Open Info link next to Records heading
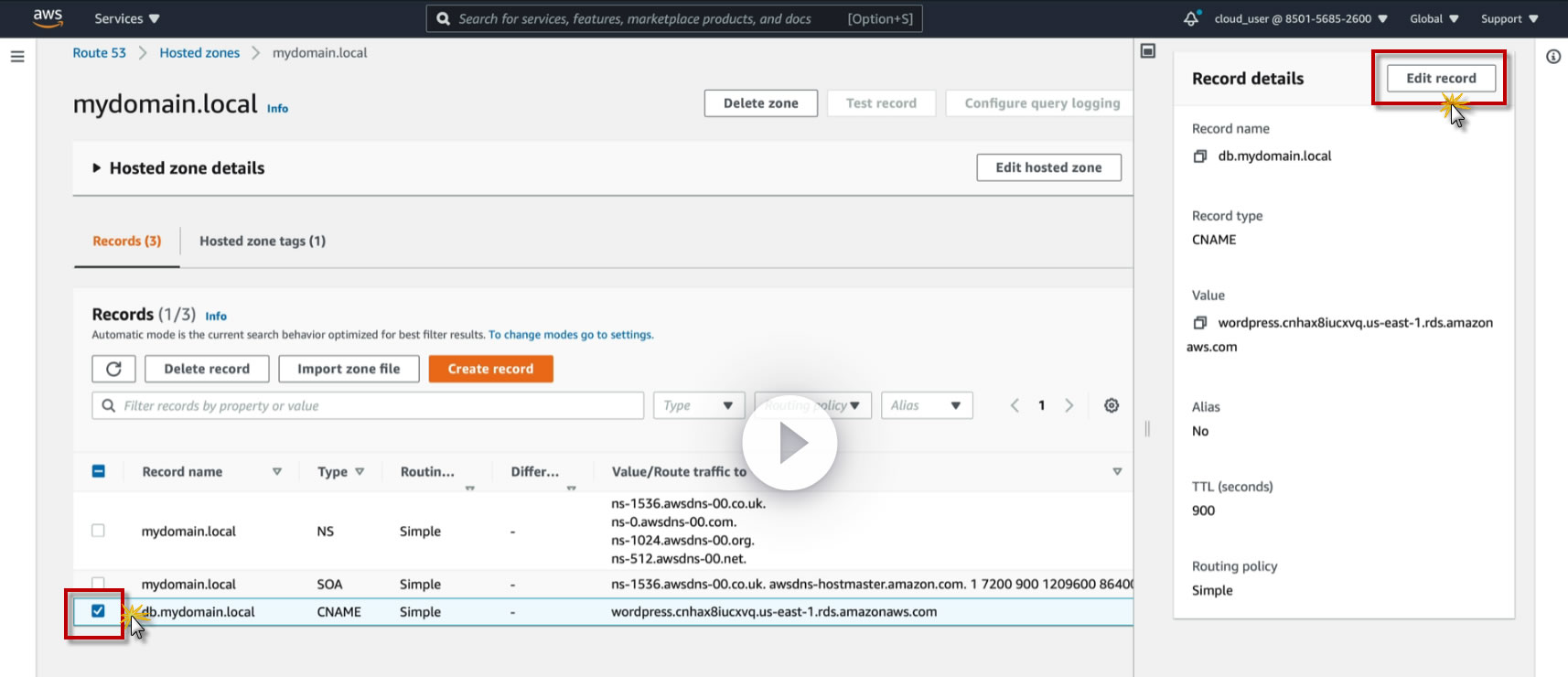The height and width of the screenshot is (677, 1568). tap(216, 316)
